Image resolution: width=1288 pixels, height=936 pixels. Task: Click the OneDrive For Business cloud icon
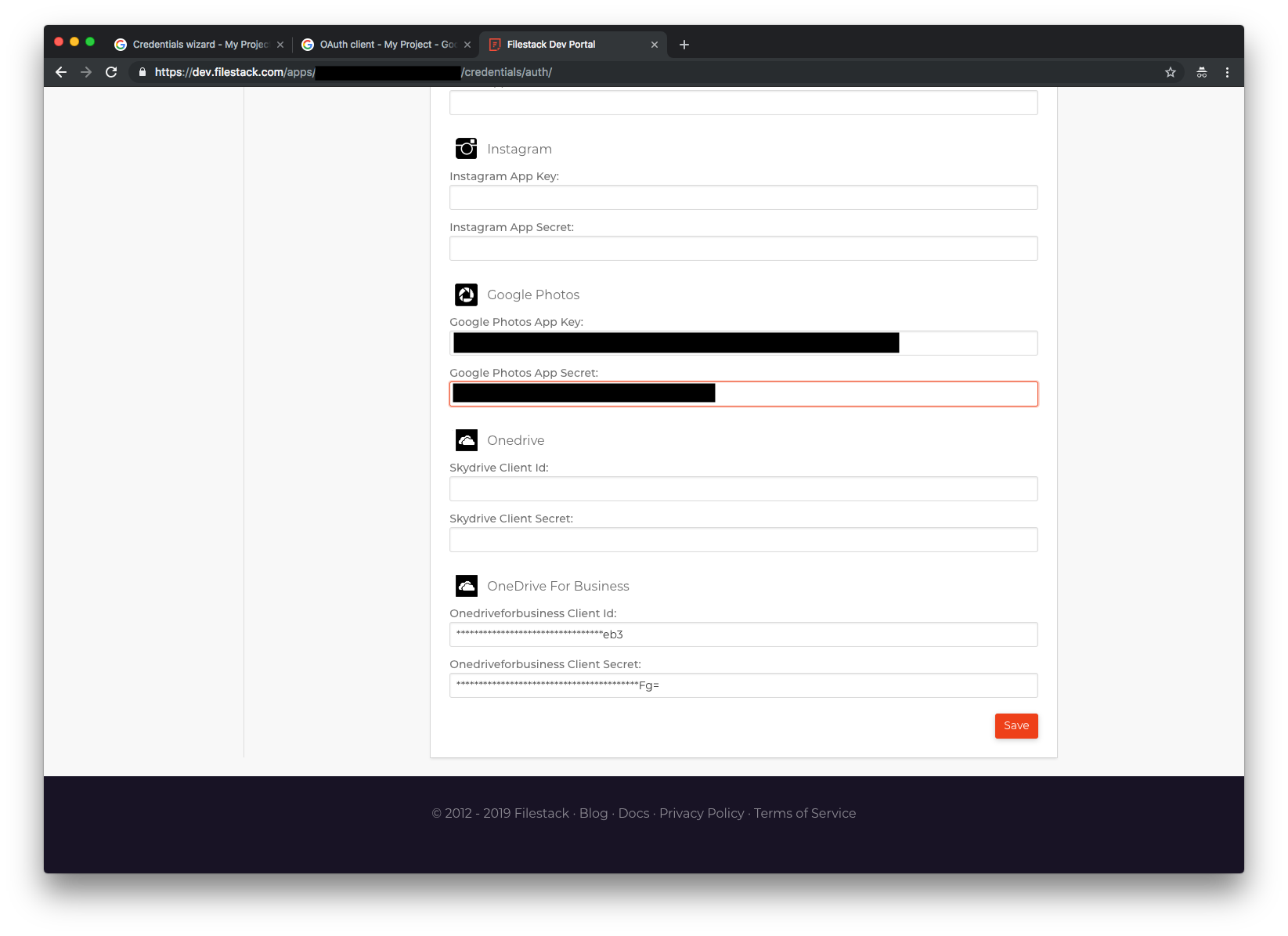click(467, 586)
